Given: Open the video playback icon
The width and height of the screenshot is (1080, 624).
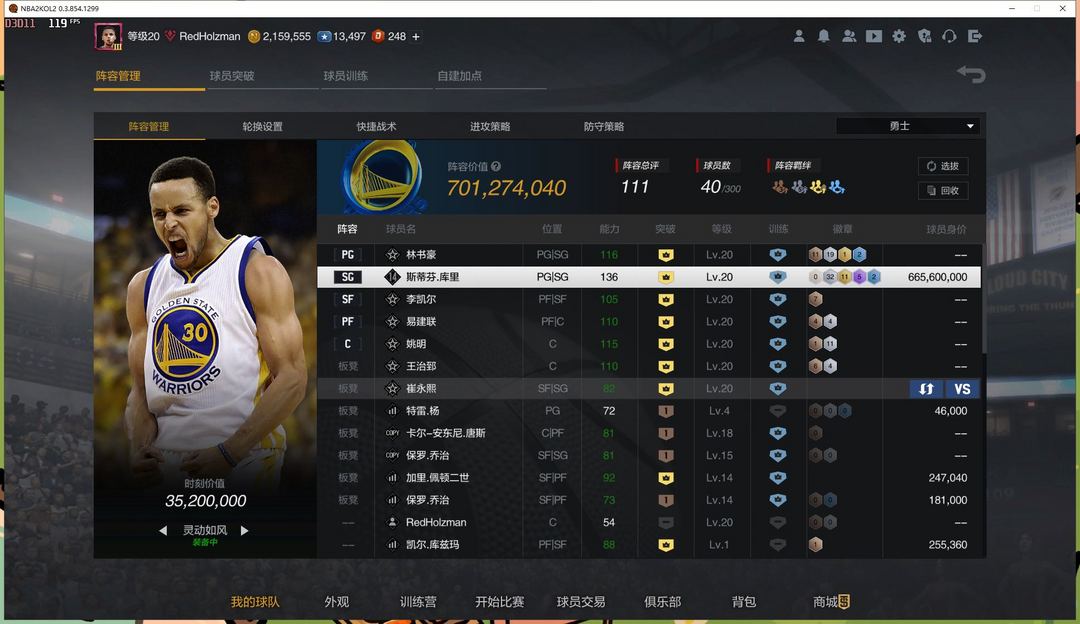Looking at the screenshot, I should [873, 36].
